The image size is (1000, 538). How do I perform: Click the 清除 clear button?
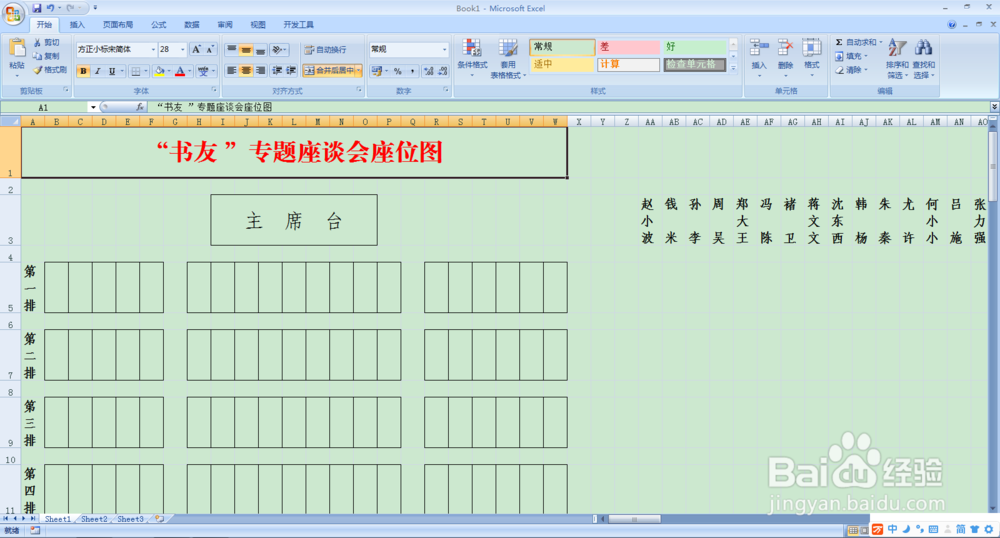coord(851,70)
